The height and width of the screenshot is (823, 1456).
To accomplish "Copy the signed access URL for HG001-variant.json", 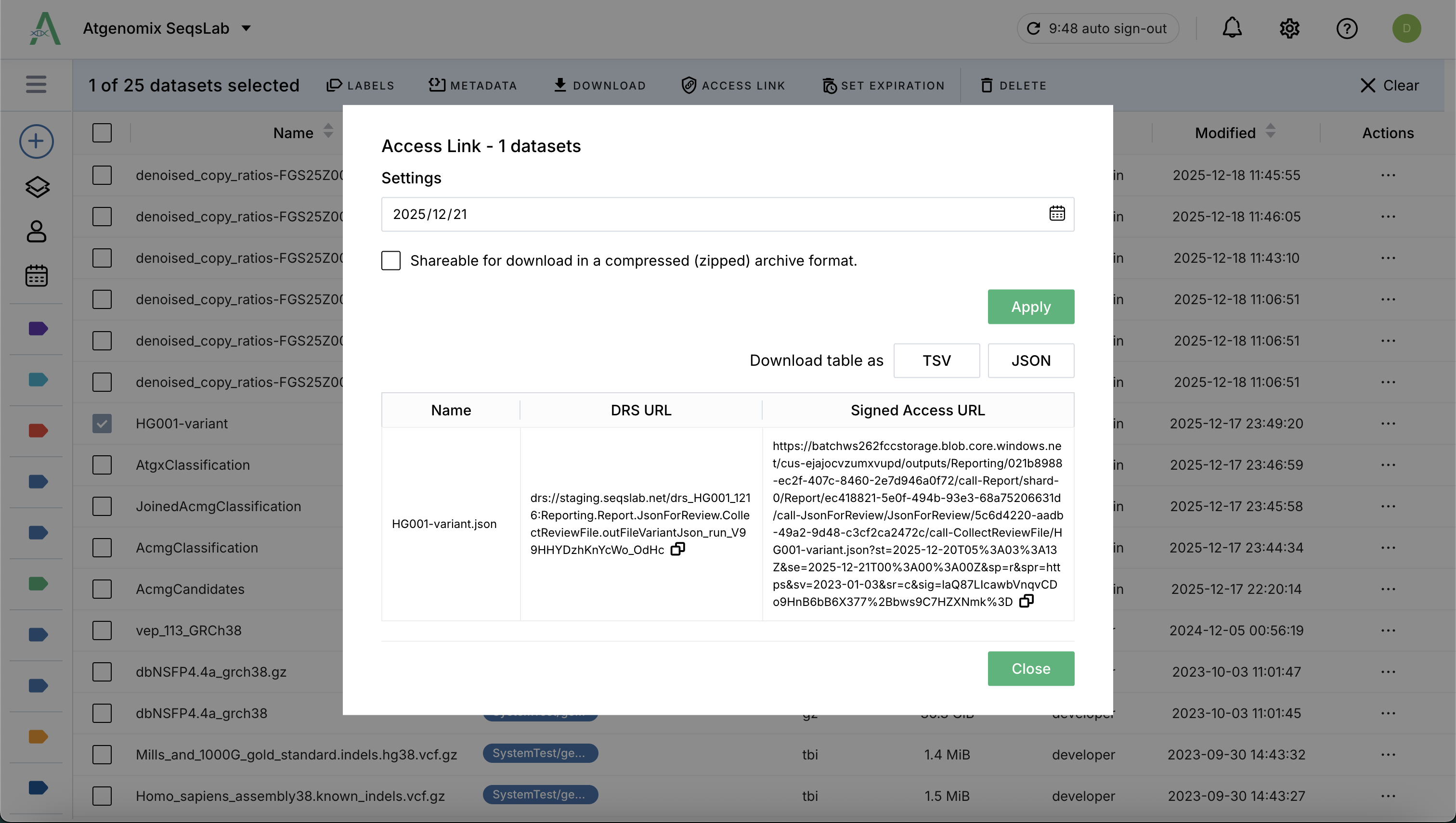I will 1026,600.
